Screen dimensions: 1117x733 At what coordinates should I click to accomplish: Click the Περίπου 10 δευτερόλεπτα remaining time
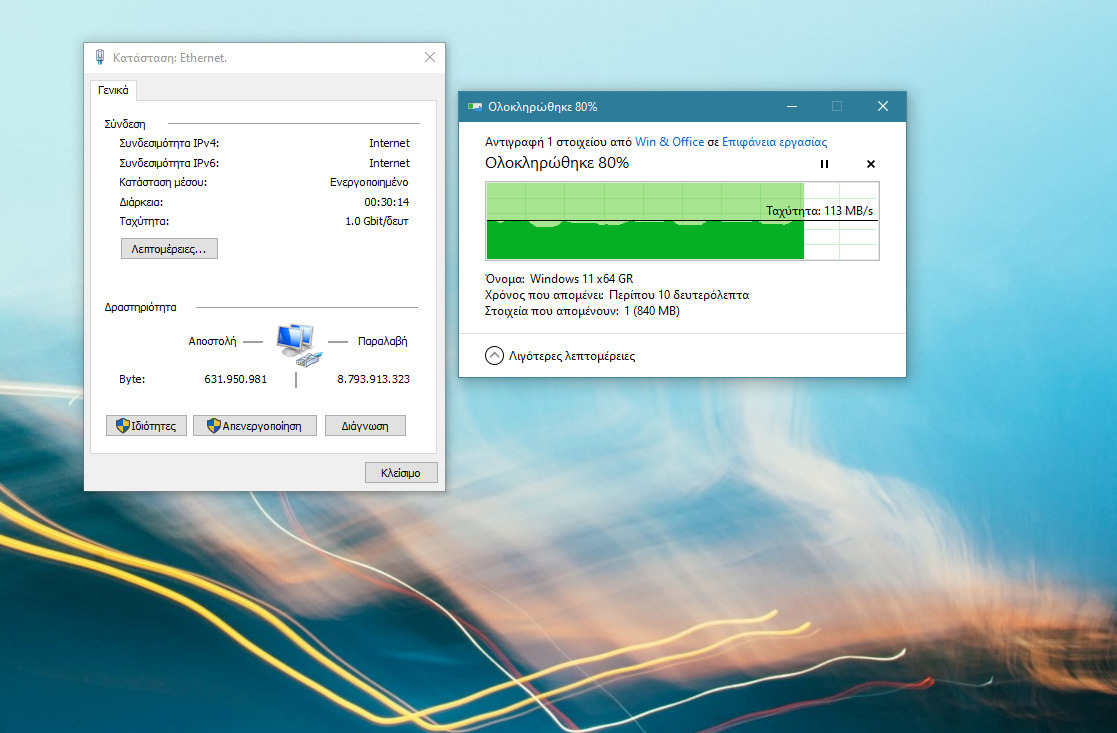(x=679, y=295)
